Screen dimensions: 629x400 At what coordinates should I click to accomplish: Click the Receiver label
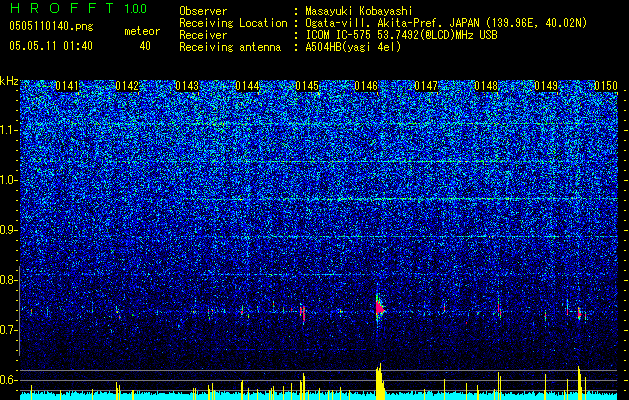[x=203, y=35]
